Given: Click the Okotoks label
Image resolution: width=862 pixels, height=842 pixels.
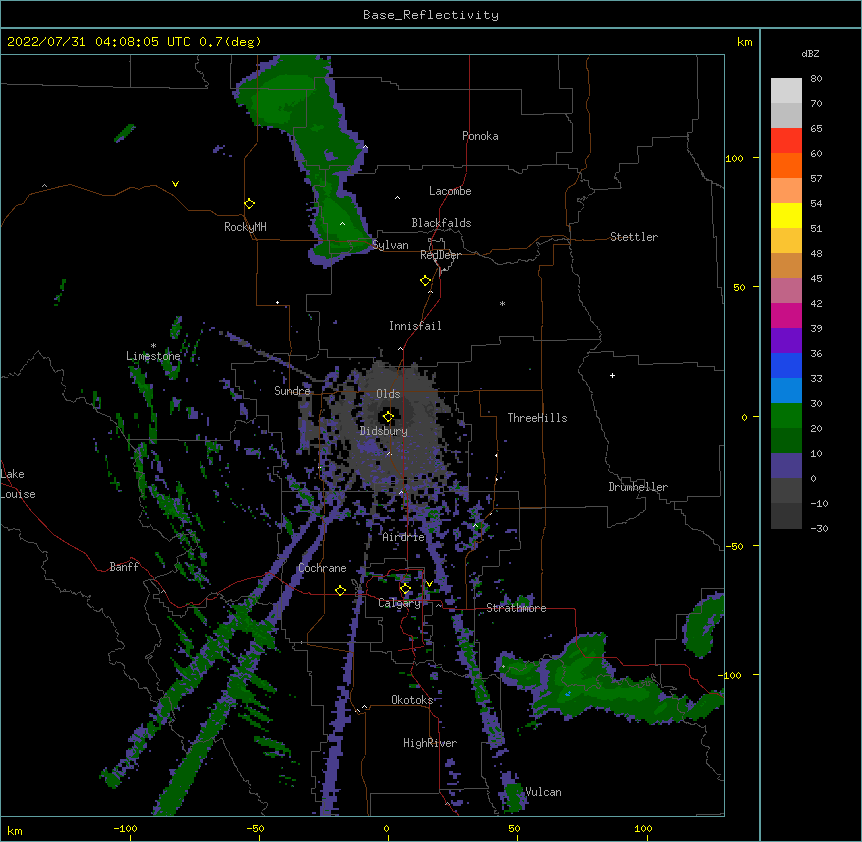Looking at the screenshot, I should pos(412,700).
